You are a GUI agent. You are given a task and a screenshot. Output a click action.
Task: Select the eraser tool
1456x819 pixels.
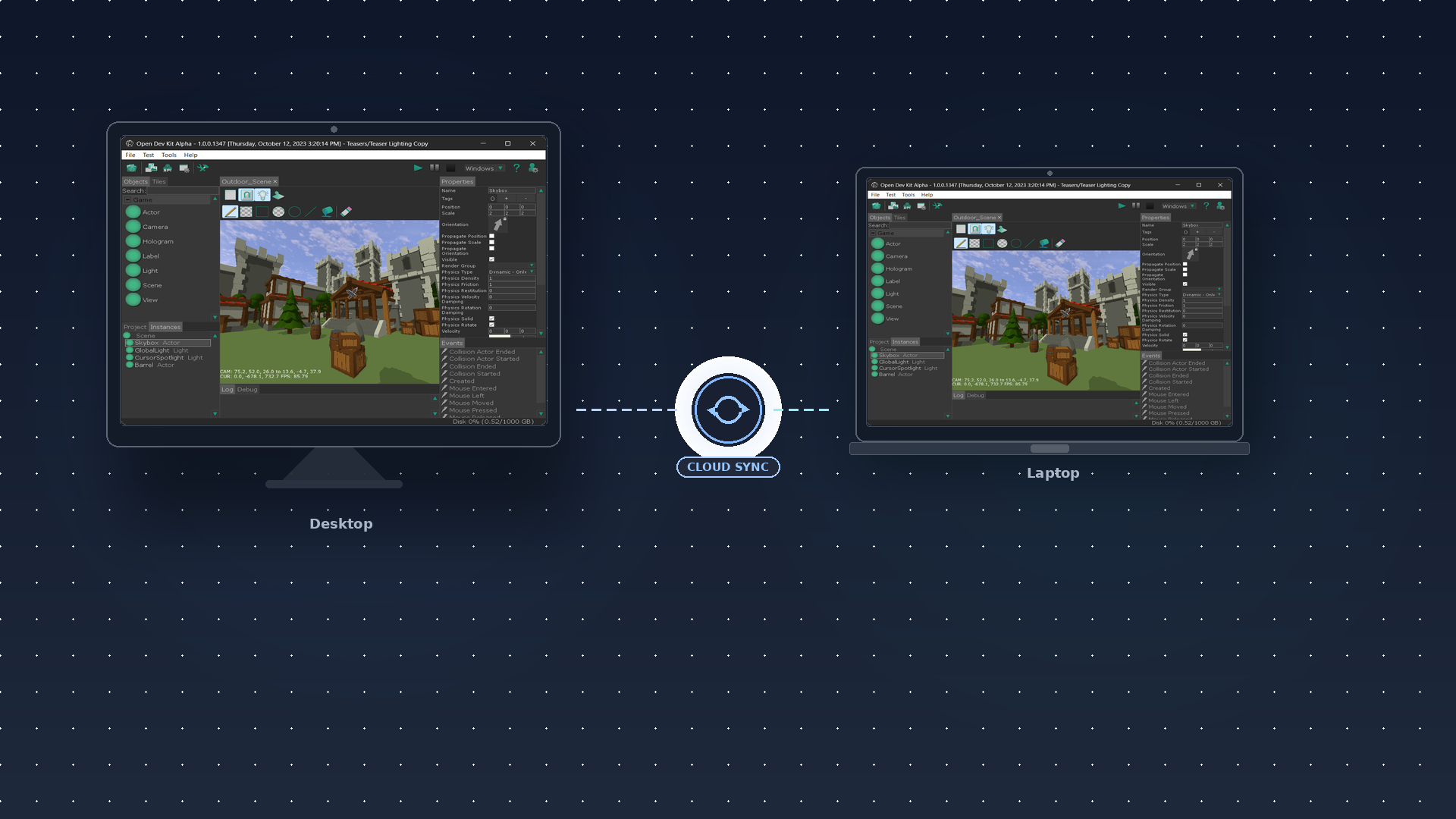[x=345, y=212]
